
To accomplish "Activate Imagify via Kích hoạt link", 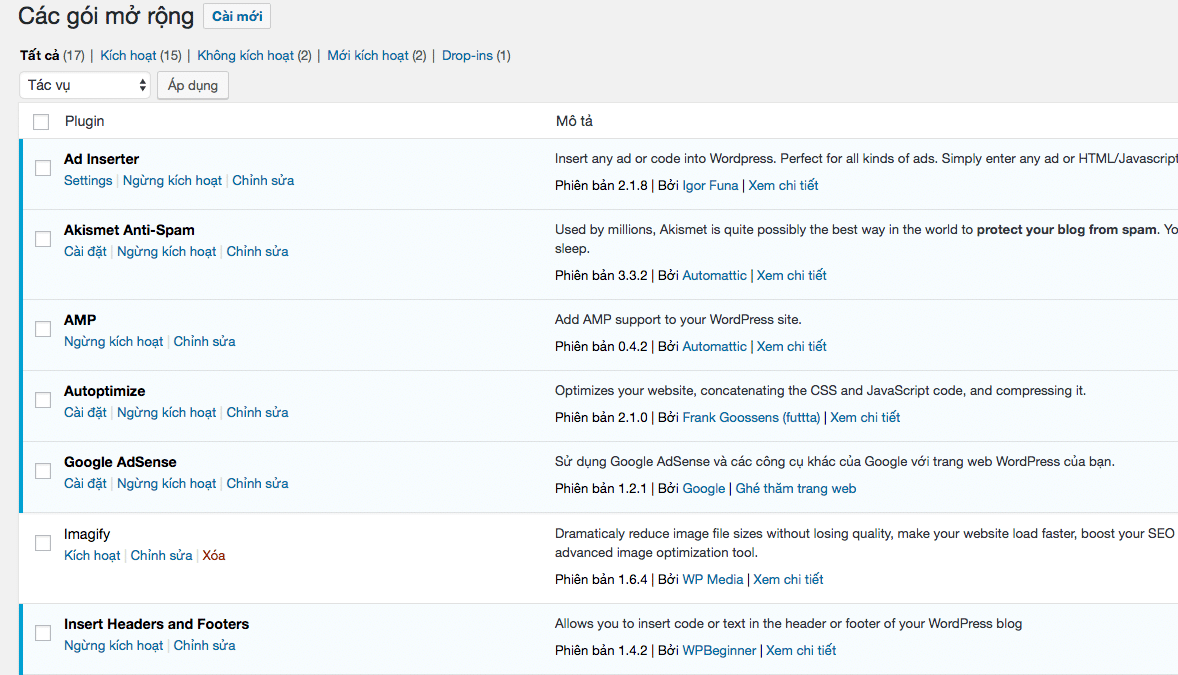I will [x=92, y=556].
